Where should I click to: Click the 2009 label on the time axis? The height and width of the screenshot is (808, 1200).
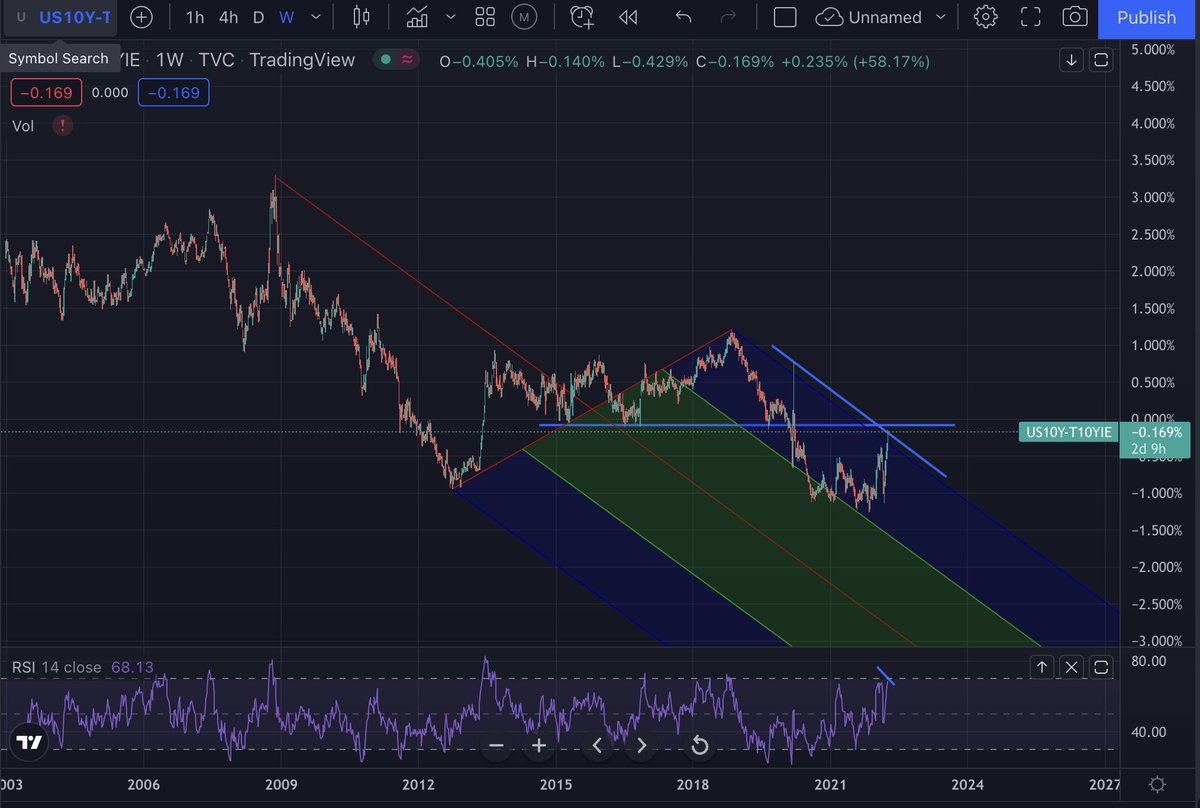281,785
